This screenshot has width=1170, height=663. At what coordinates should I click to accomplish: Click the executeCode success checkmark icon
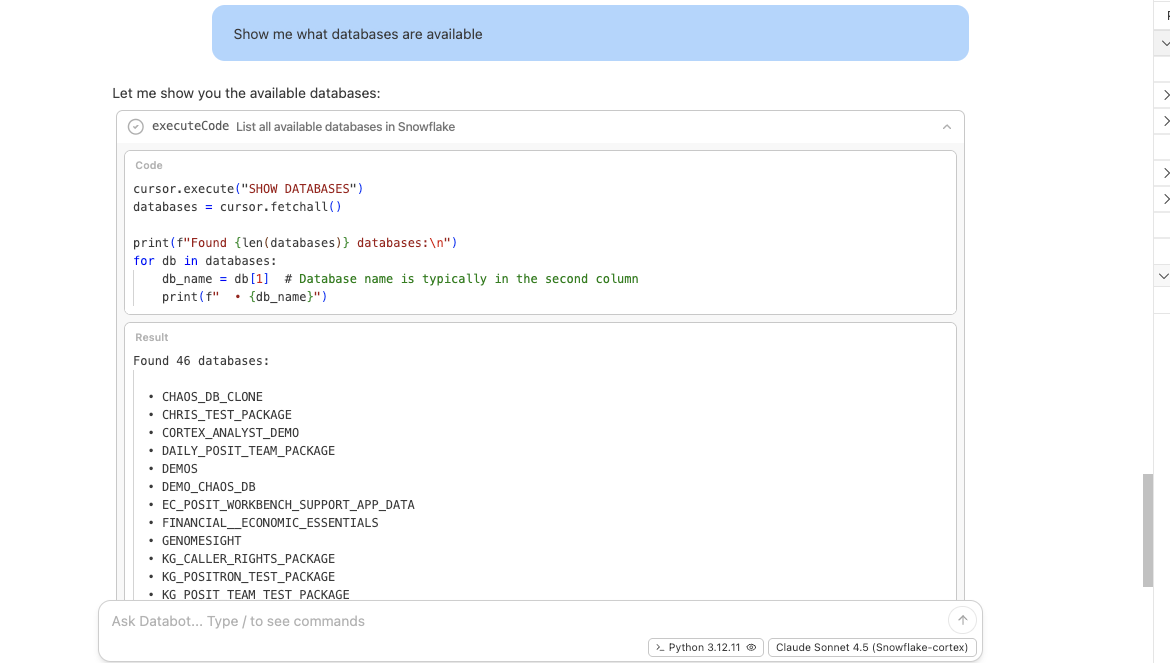136,127
